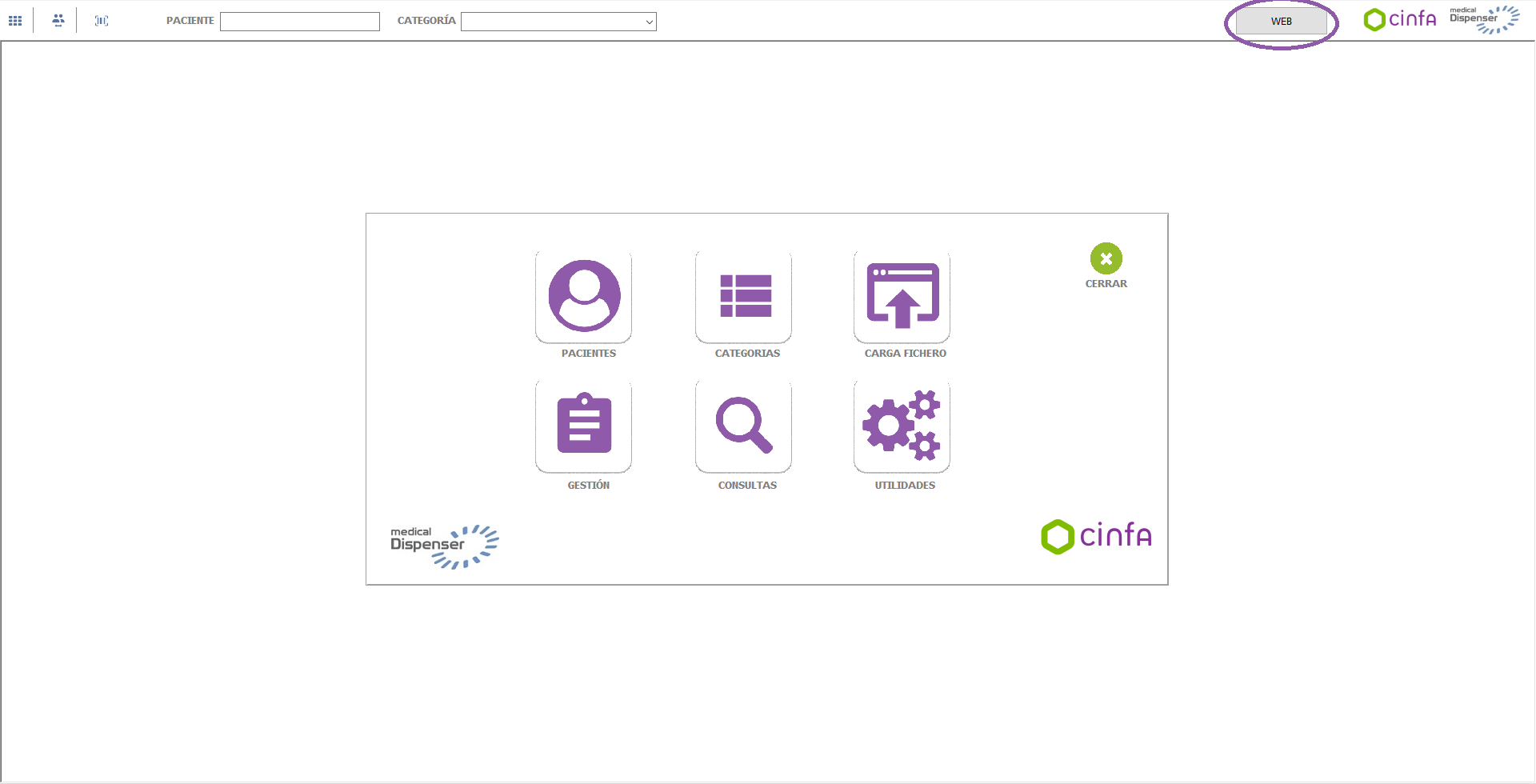Viewport: 1536px width, 784px height.
Task: Launch Consultas magnifying glass icon
Action: pos(744,426)
